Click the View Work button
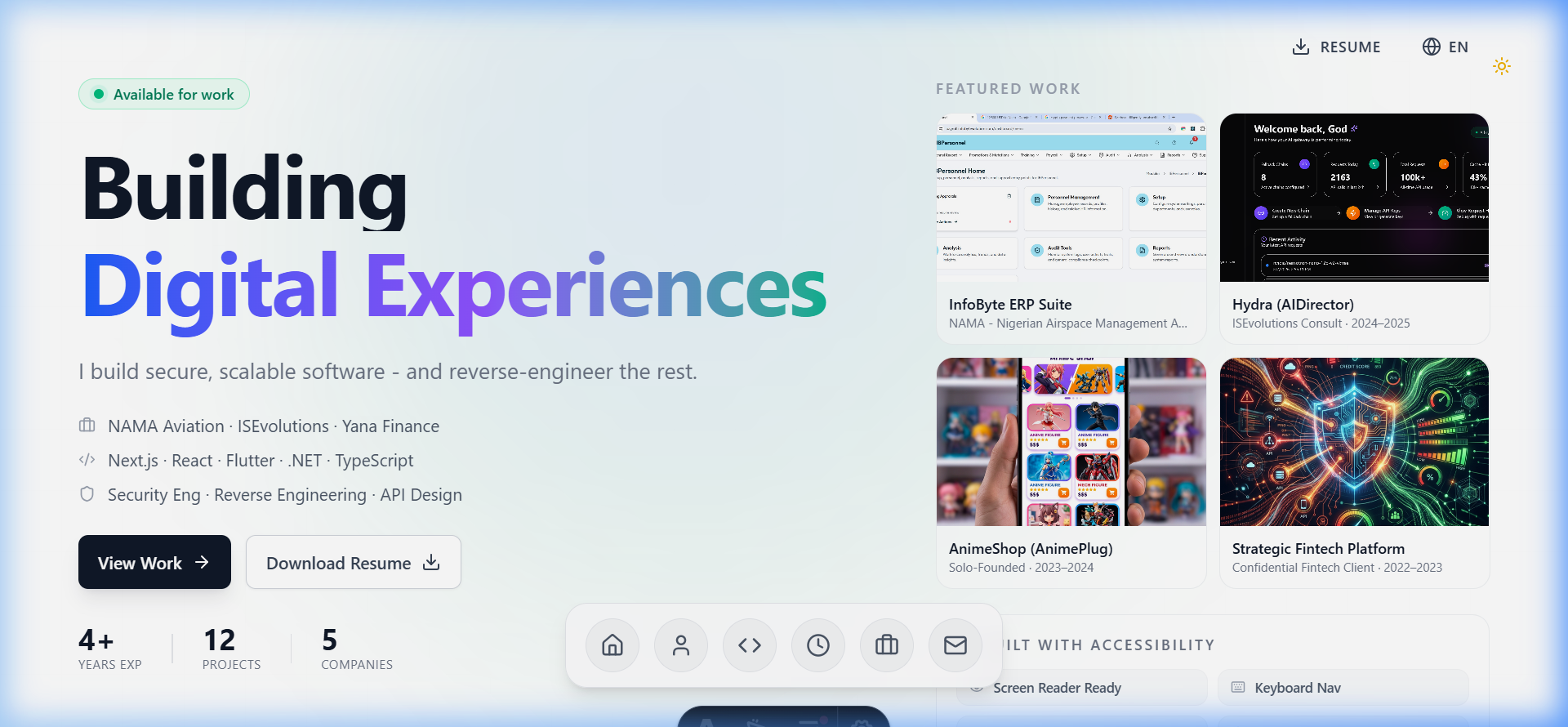The width and height of the screenshot is (1568, 727). tap(154, 562)
